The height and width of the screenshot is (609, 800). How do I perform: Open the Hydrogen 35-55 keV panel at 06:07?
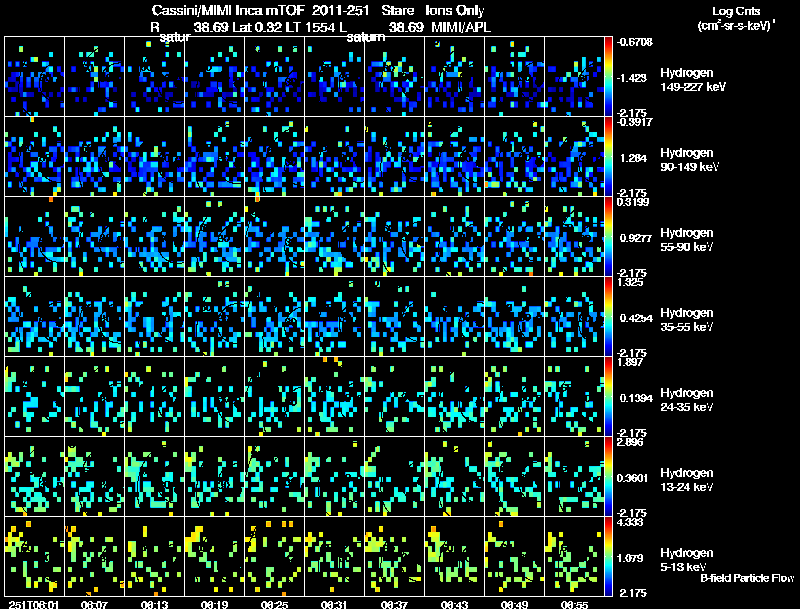(x=94, y=316)
